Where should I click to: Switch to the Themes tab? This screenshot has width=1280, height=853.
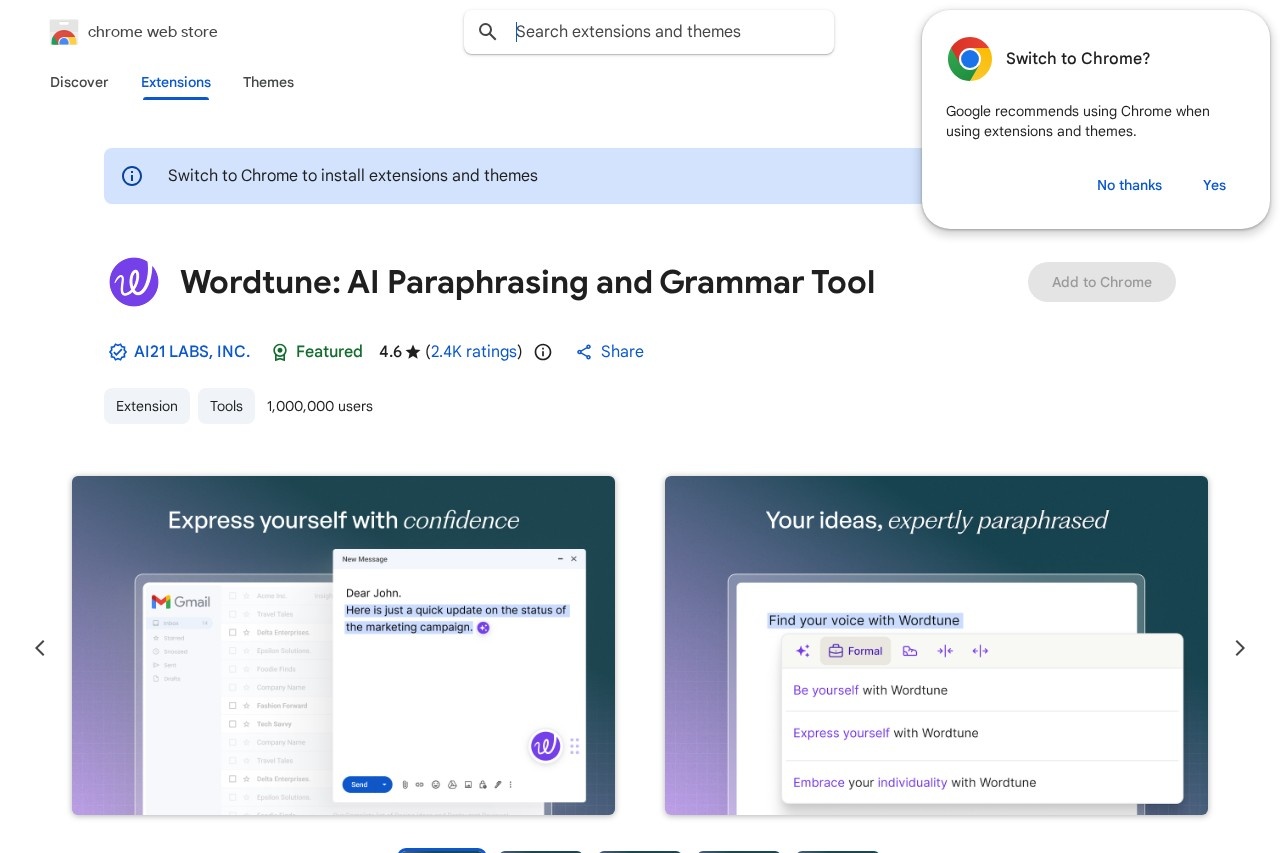(268, 82)
